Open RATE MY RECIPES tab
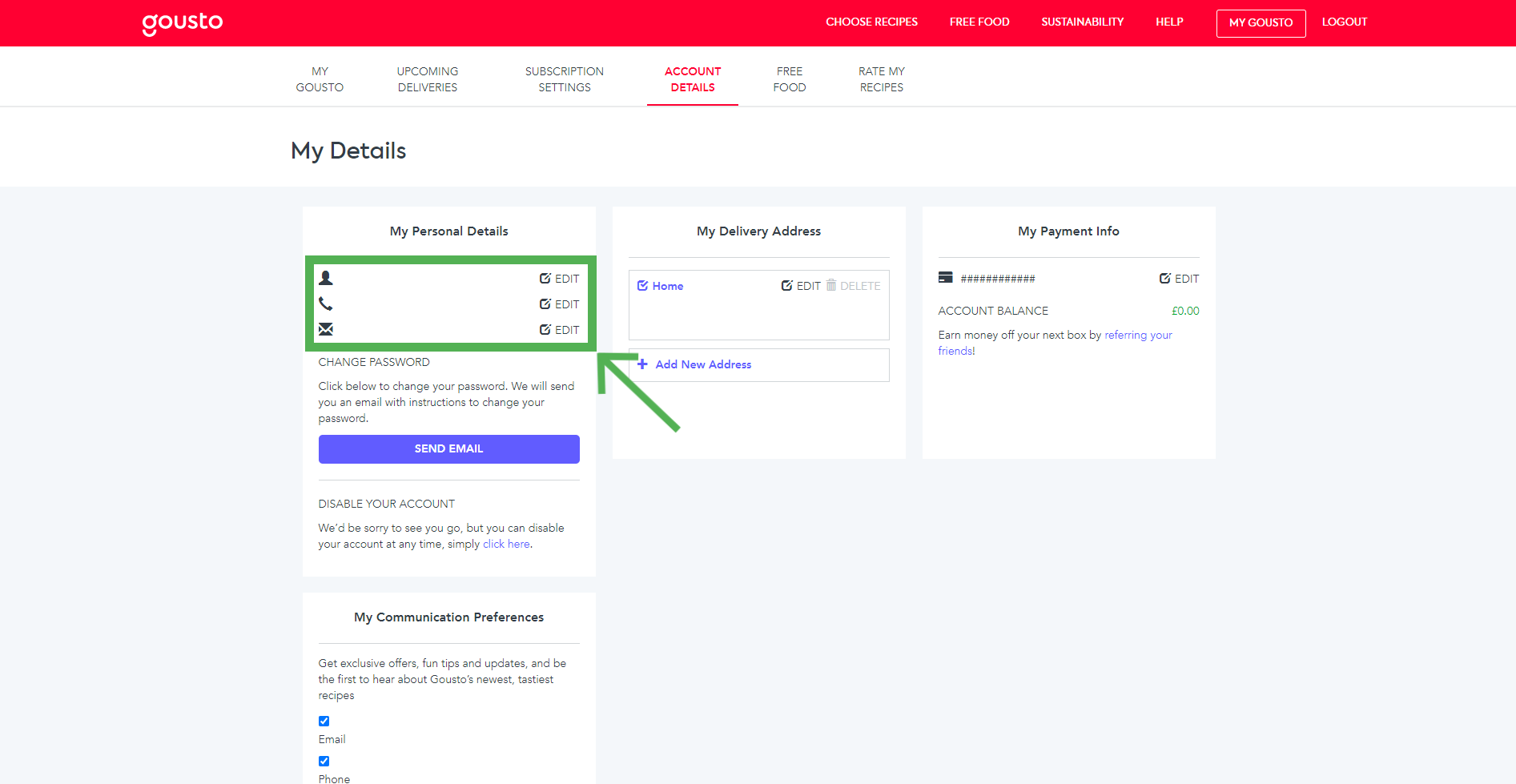Viewport: 1516px width, 784px height. pyautogui.click(x=882, y=79)
